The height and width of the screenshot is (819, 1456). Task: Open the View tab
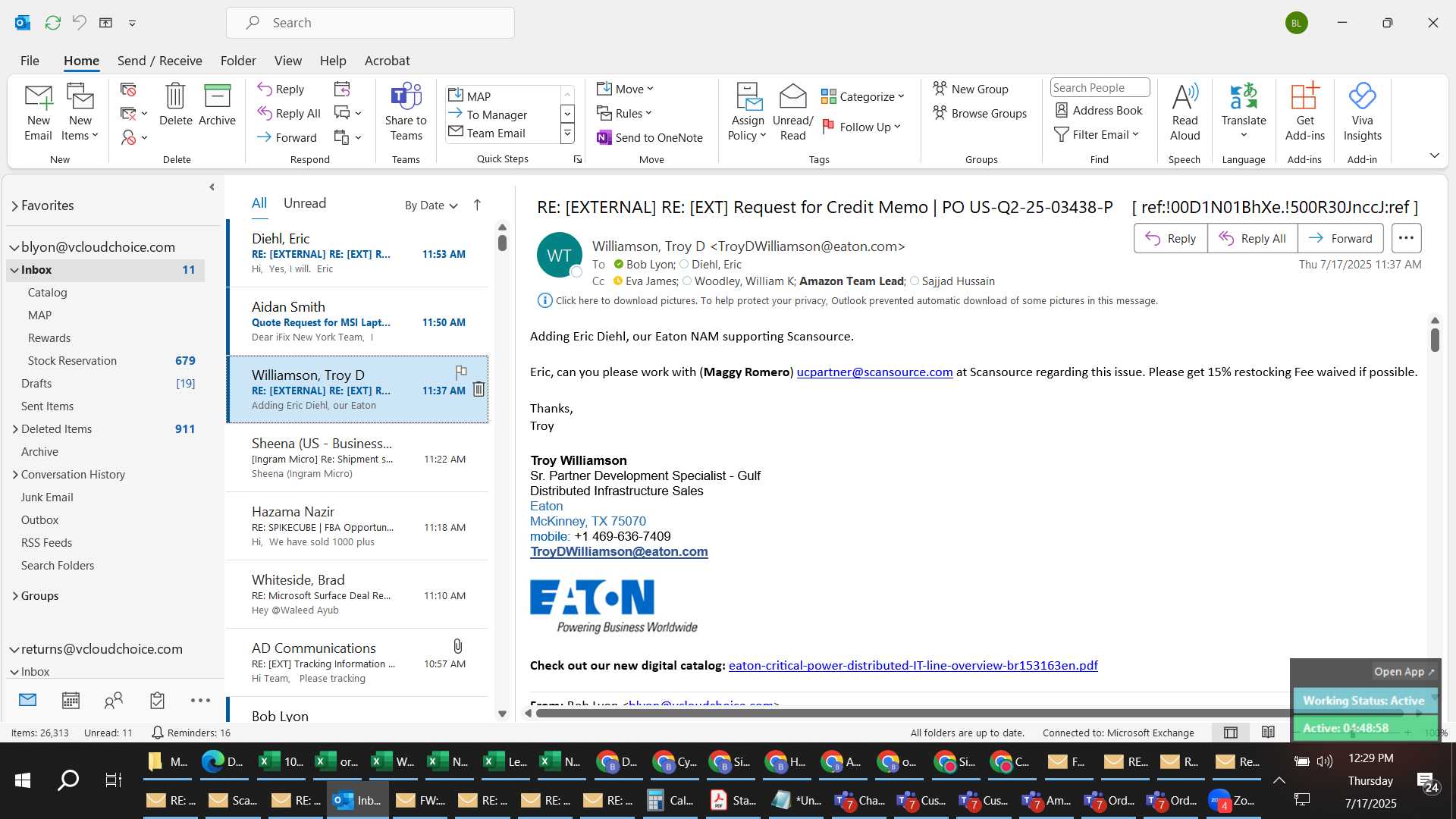[287, 61]
